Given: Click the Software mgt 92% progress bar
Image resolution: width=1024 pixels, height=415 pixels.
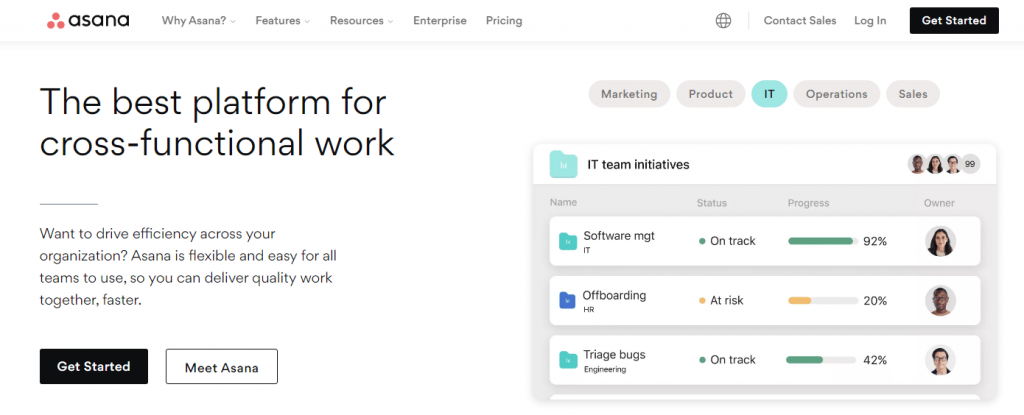Looking at the screenshot, I should 823,241.
